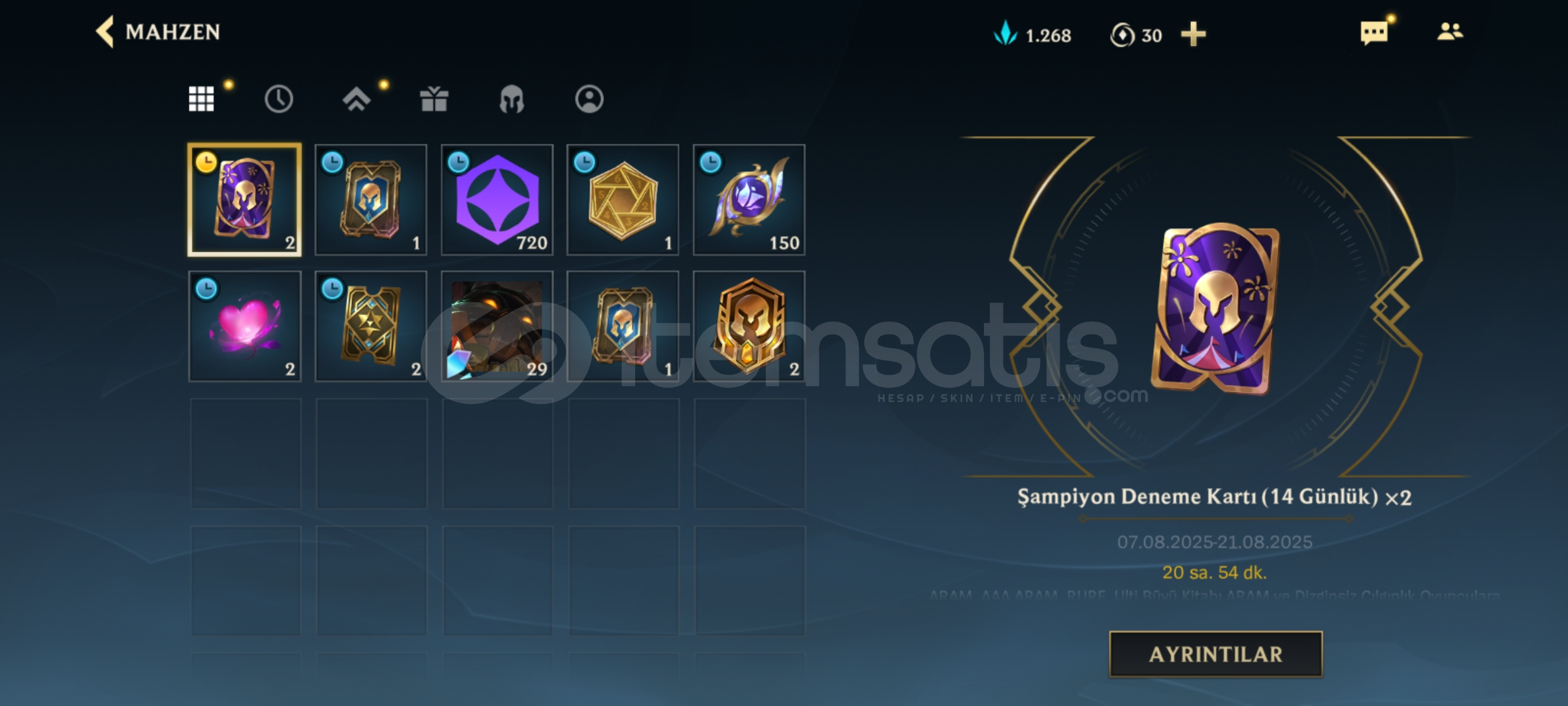
Task: Open the clock timed items tab
Action: pos(278,99)
